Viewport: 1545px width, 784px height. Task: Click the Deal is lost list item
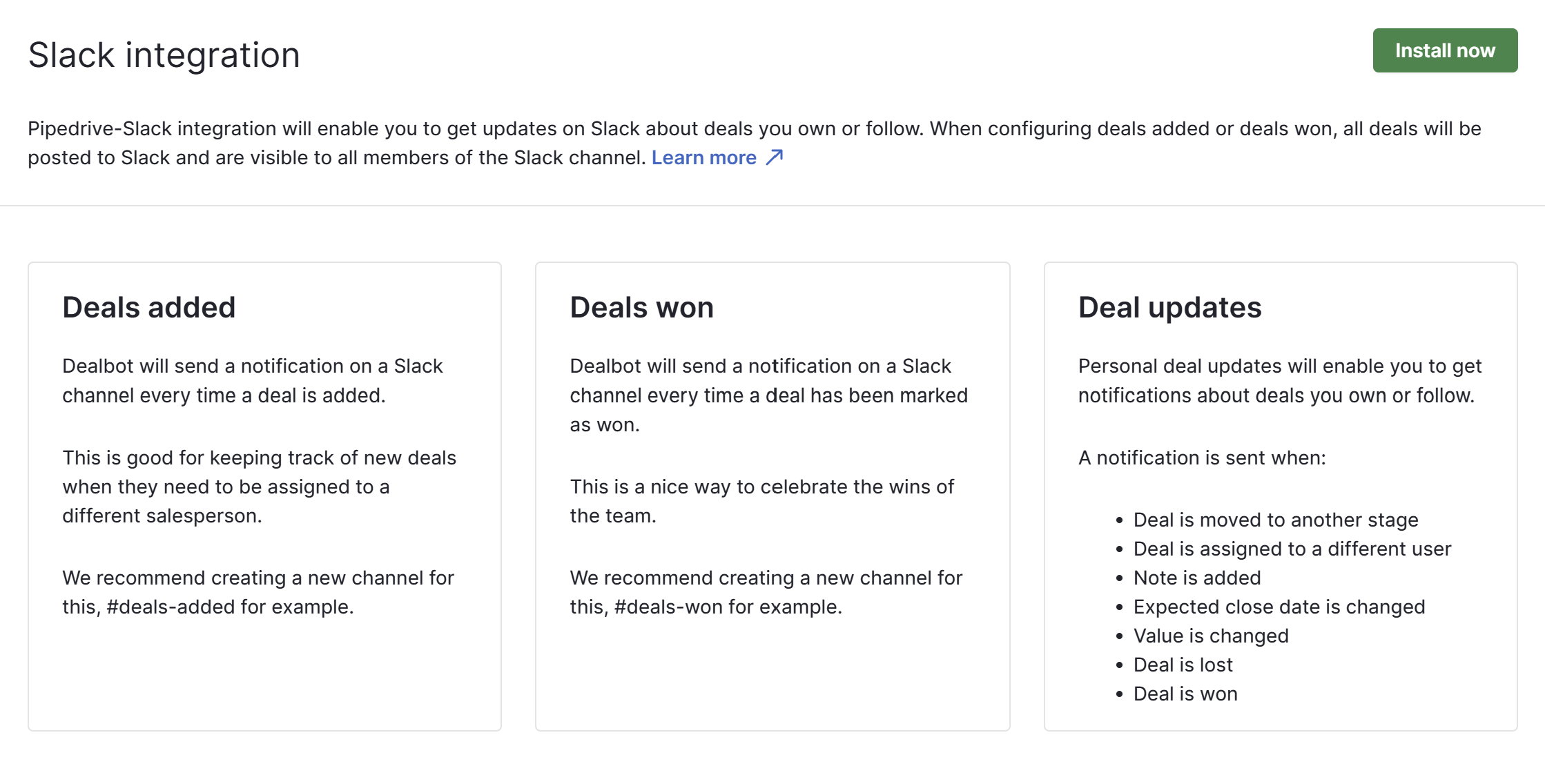pos(1183,665)
